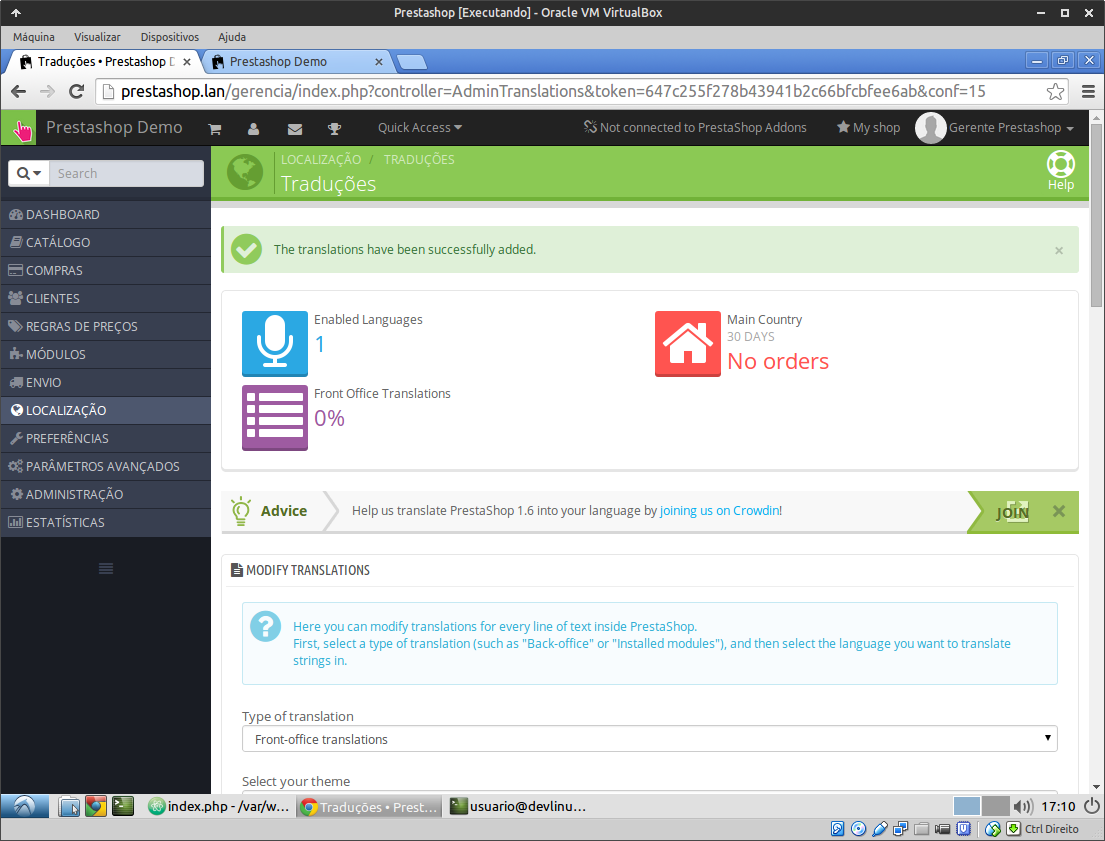Switch to index.php editor taskbar window
Screen dimensions: 1105x841
click(220, 806)
